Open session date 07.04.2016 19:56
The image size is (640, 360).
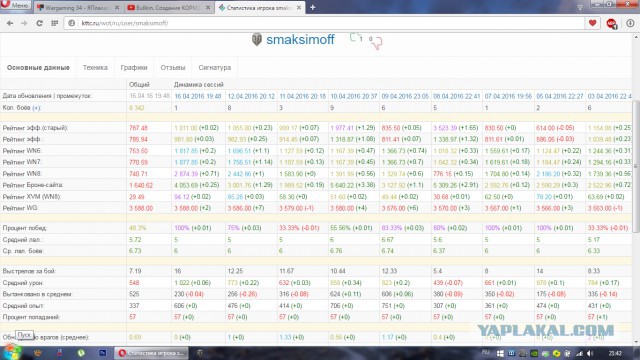(508, 96)
